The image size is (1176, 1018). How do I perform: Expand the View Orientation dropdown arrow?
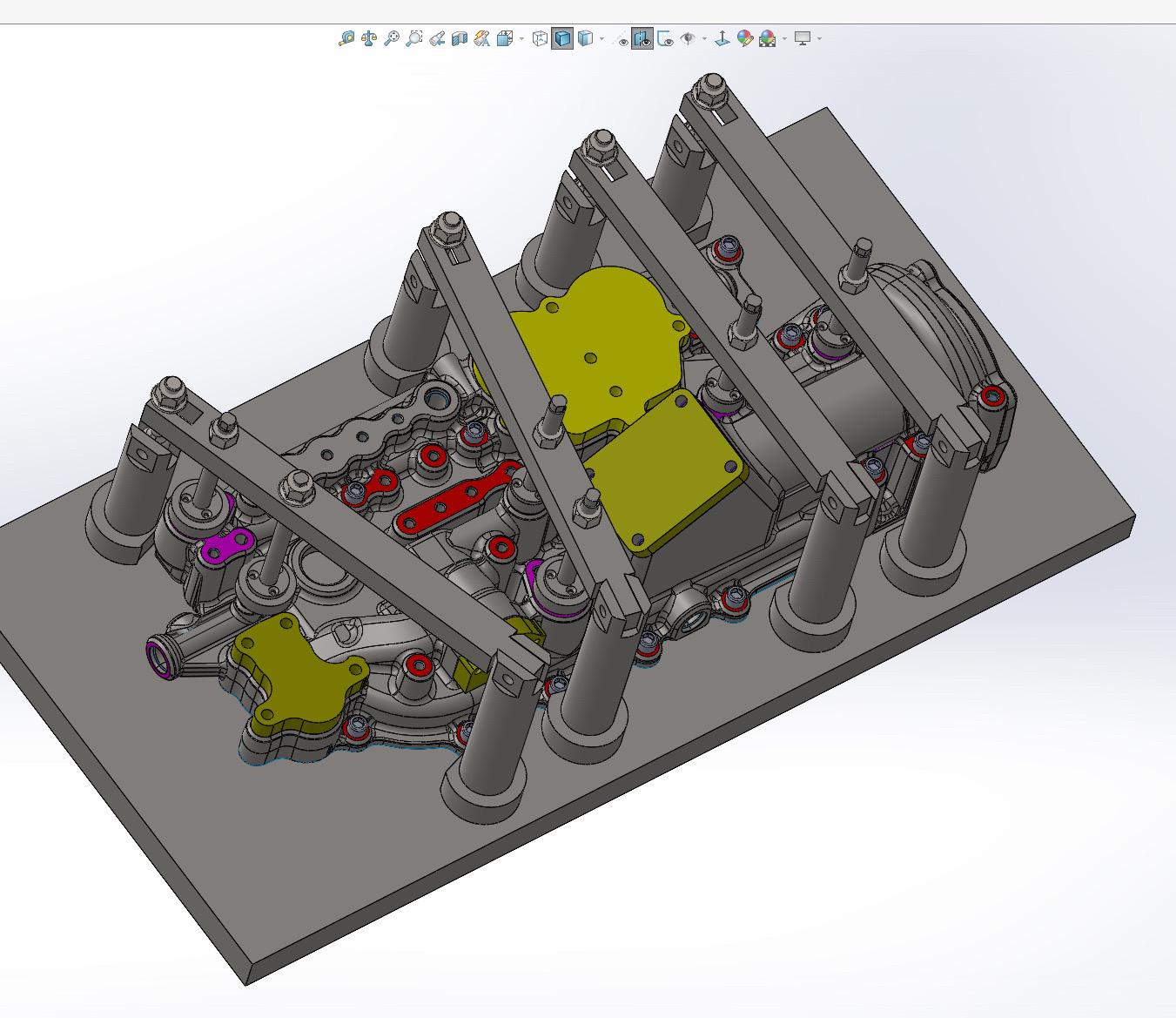[x=521, y=38]
